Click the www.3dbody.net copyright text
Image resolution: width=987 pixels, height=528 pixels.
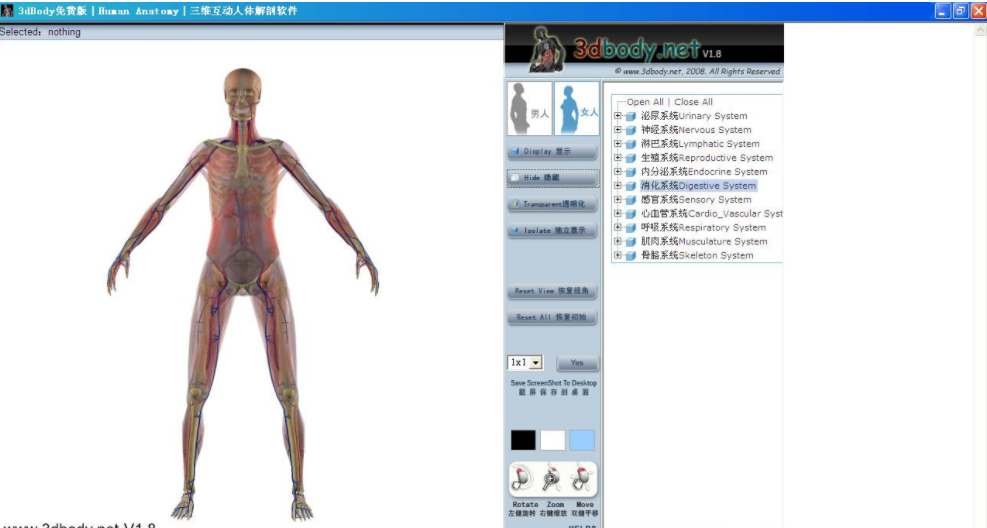click(697, 71)
